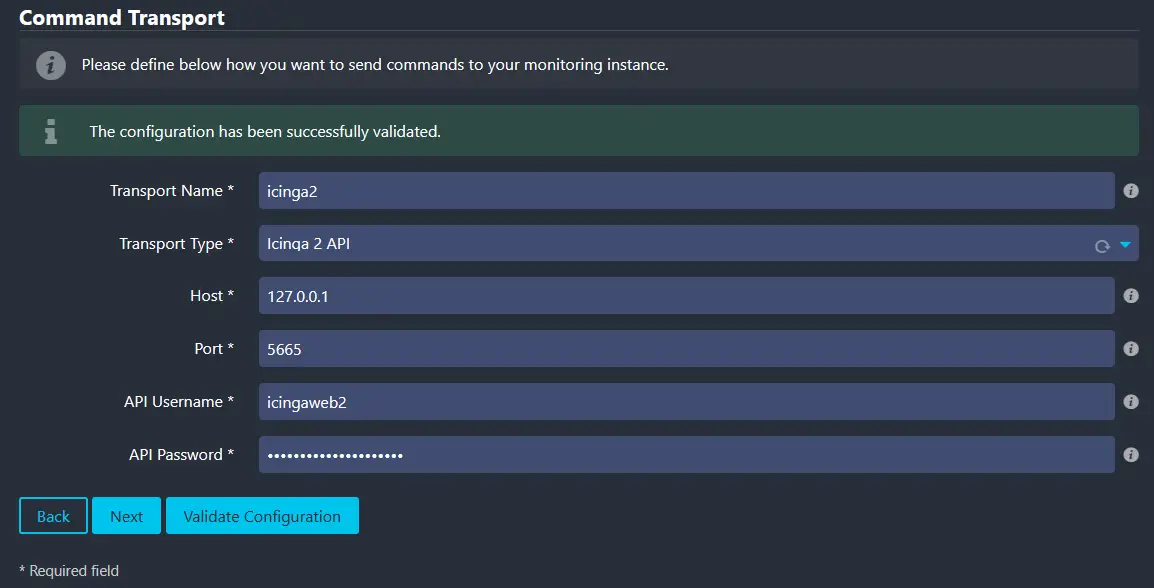The width and height of the screenshot is (1154, 588).
Task: Go back with the Back button
Action: [53, 516]
